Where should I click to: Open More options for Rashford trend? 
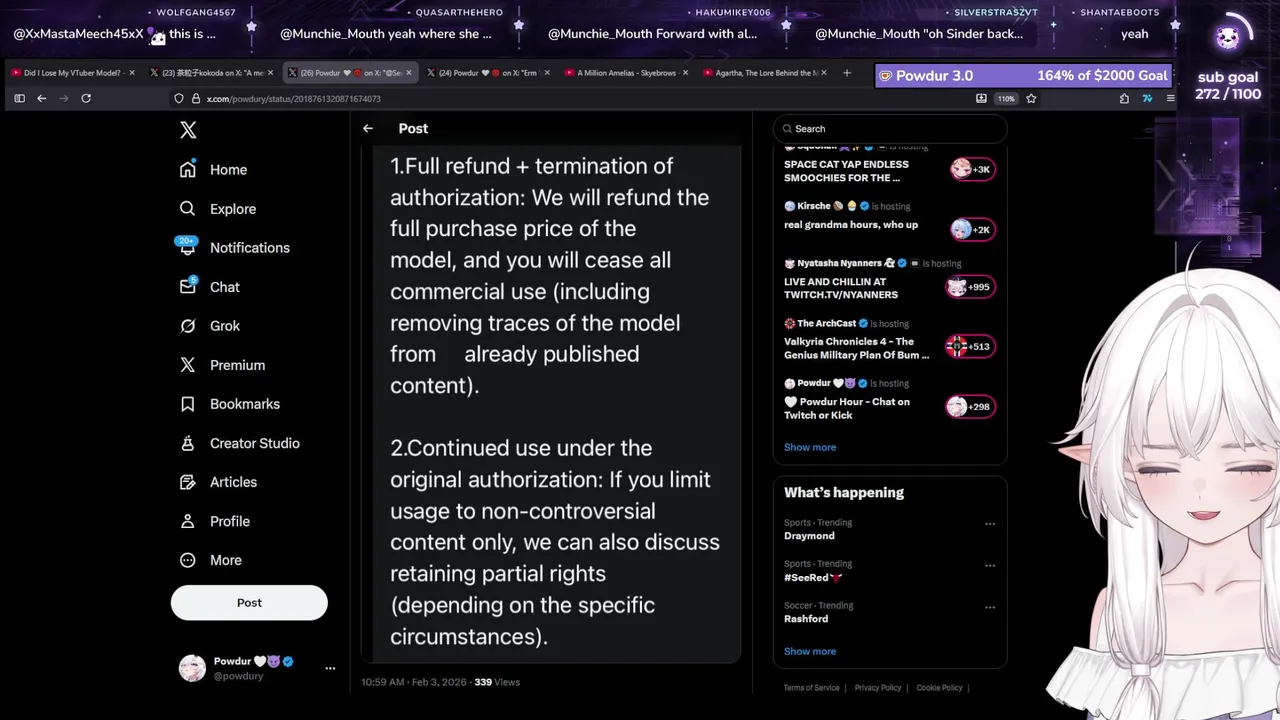pyautogui.click(x=990, y=607)
